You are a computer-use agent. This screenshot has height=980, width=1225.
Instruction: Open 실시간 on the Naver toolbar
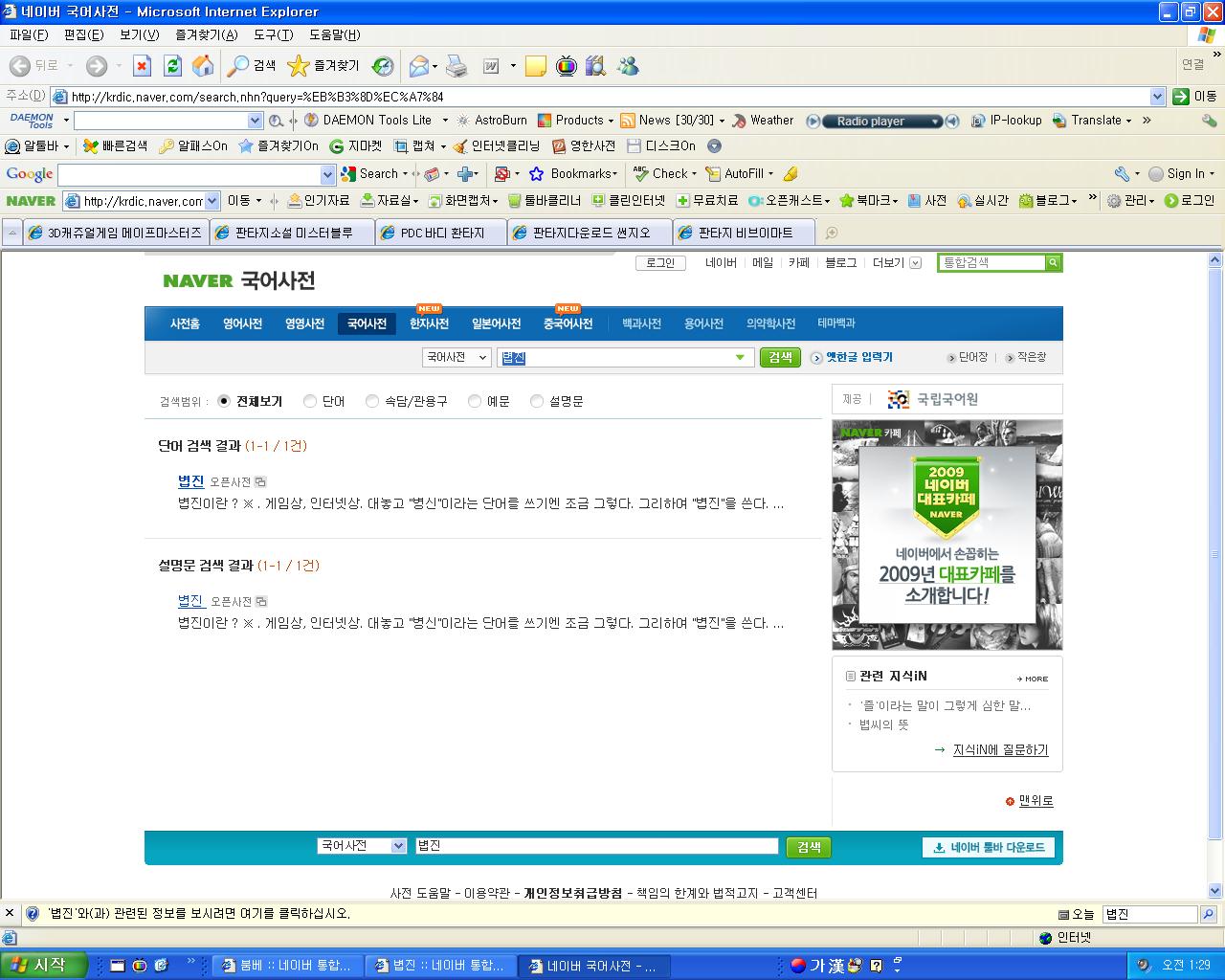(x=983, y=201)
